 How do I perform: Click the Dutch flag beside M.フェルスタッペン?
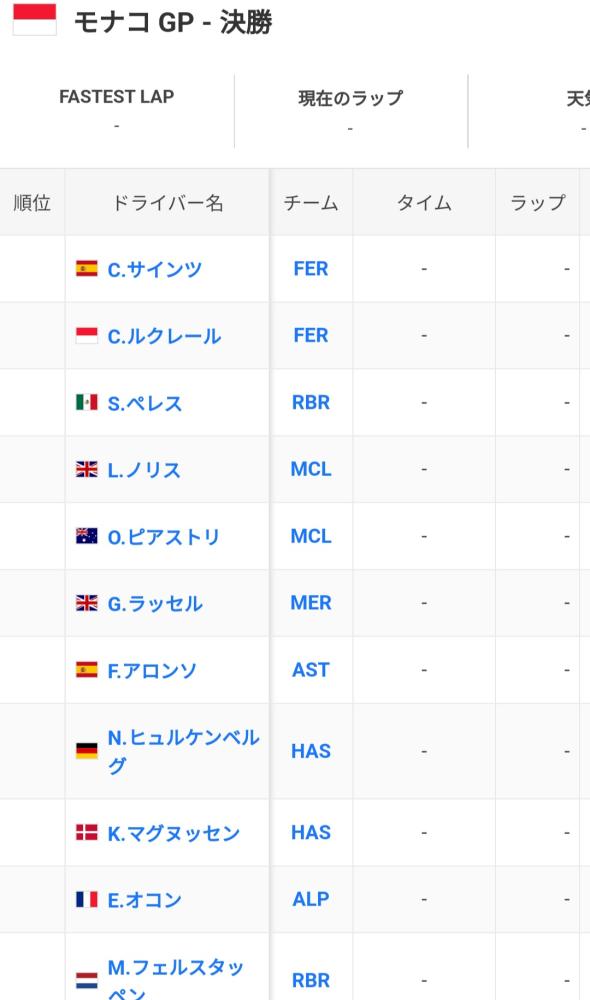(x=87, y=980)
